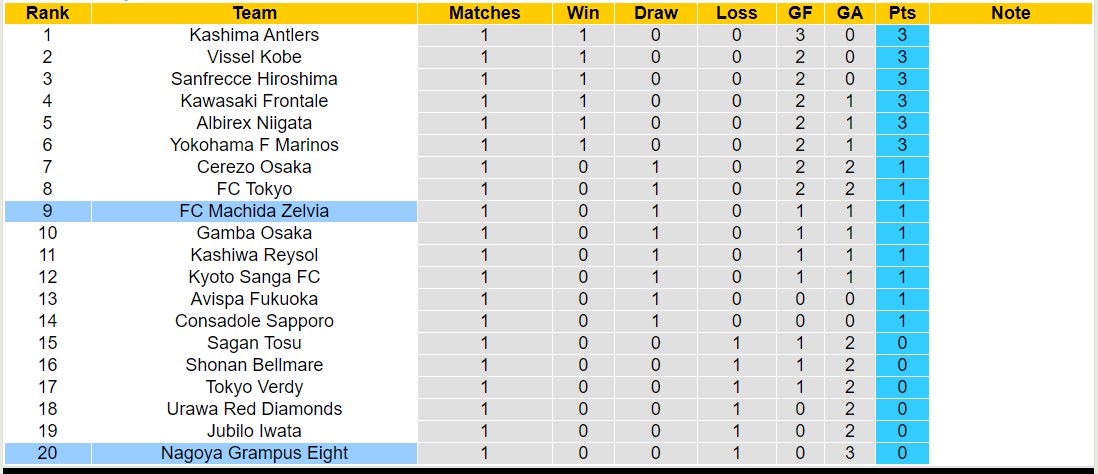The width and height of the screenshot is (1098, 474).
Task: Click the Jubilo Iwata team name
Action: tap(254, 431)
